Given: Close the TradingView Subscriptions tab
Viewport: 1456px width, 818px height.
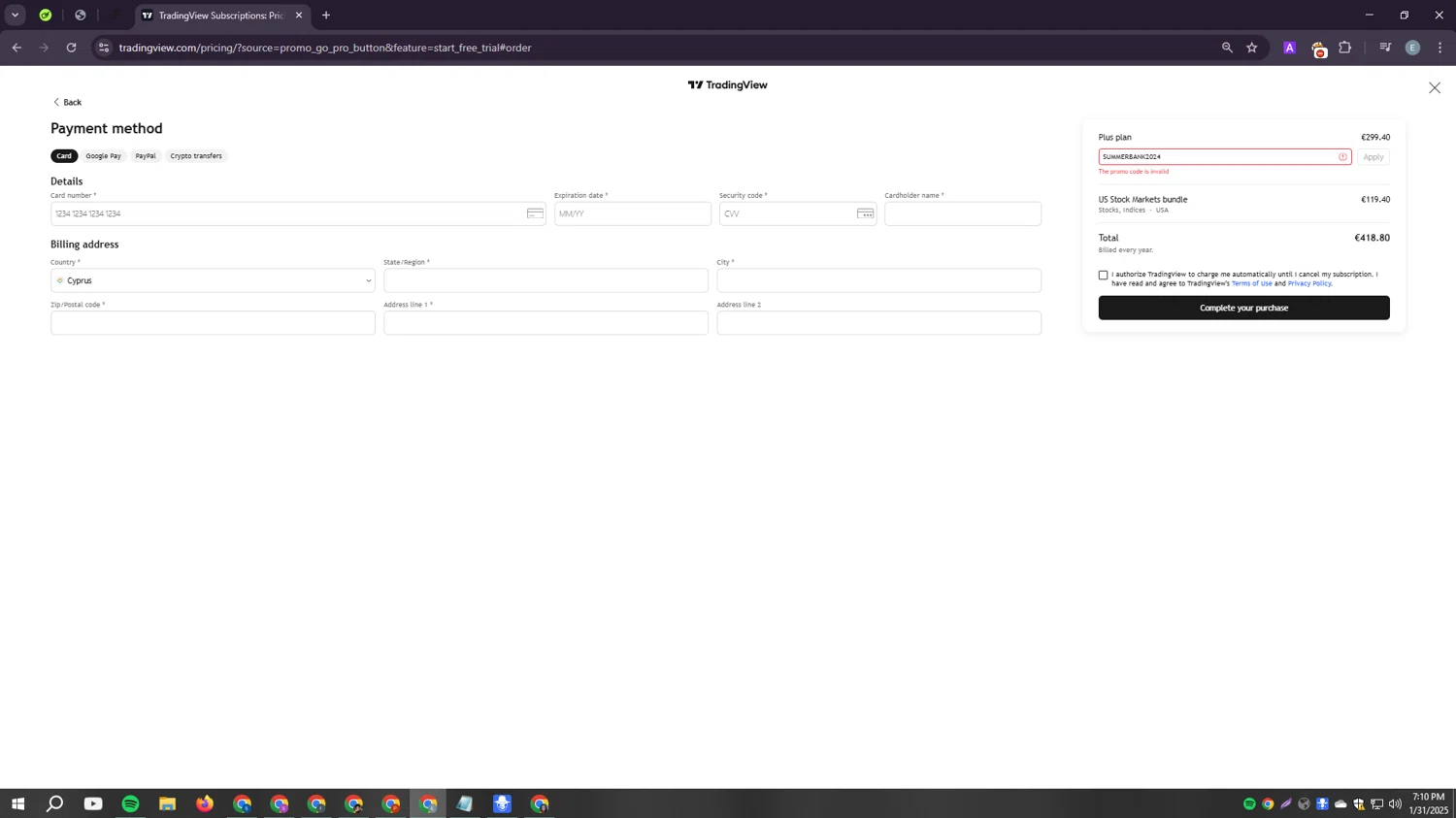Looking at the screenshot, I should point(299,16).
